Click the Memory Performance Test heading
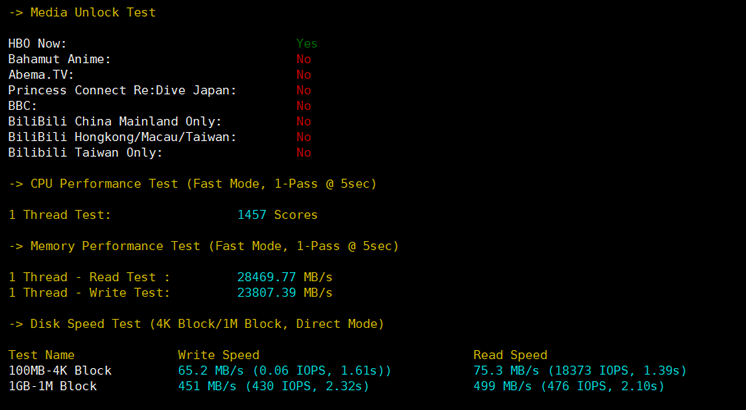Screen dimensions: 746x410 pos(203,246)
